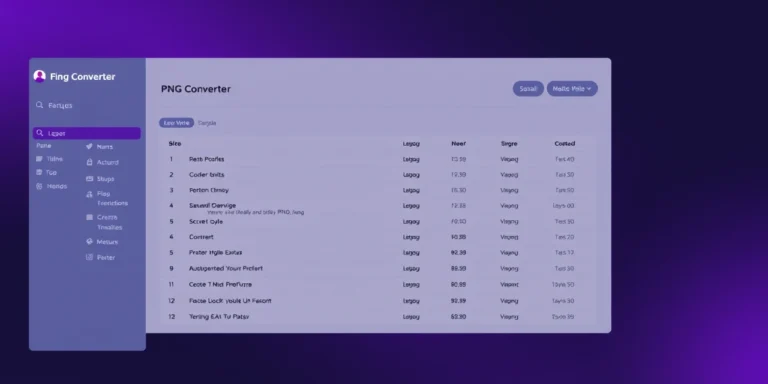Screen dimensions: 768x384
Task: Select the Tering EAt Tu Patsv row name
Action: [219, 317]
